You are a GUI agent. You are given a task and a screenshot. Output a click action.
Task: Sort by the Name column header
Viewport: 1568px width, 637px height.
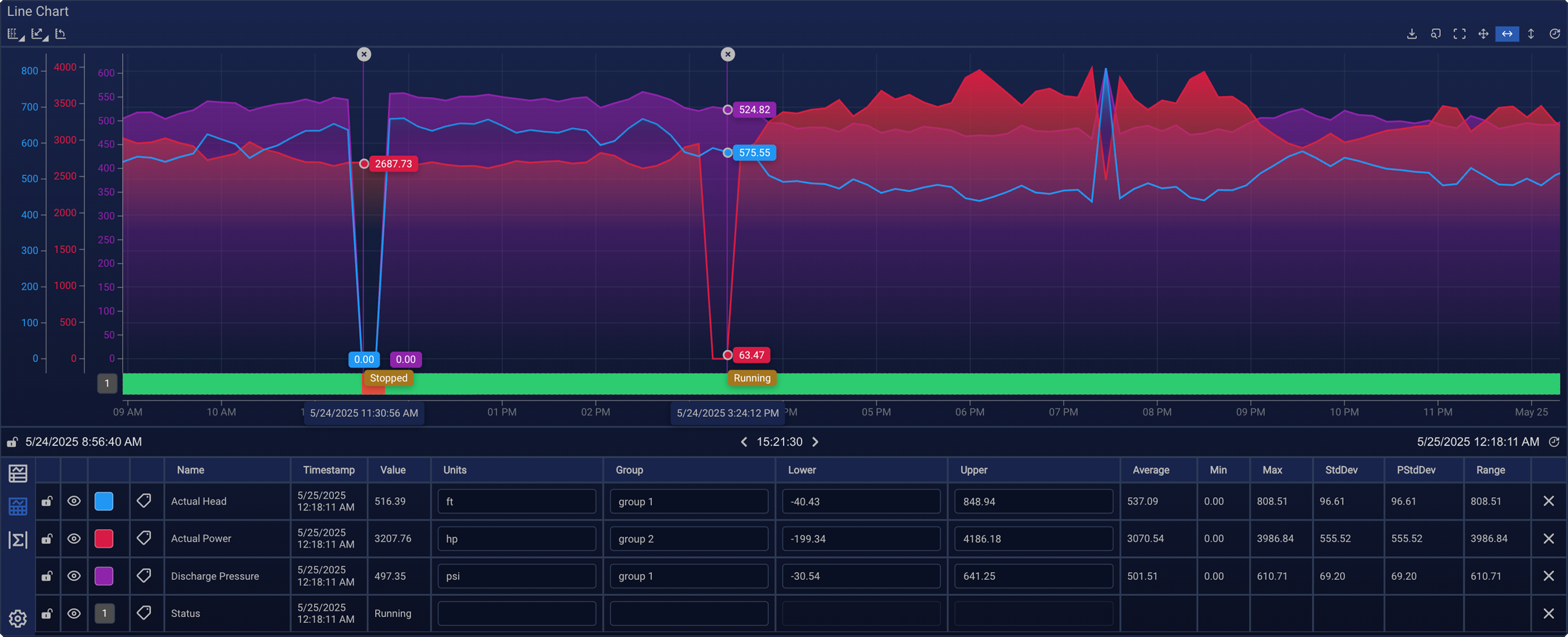point(191,470)
